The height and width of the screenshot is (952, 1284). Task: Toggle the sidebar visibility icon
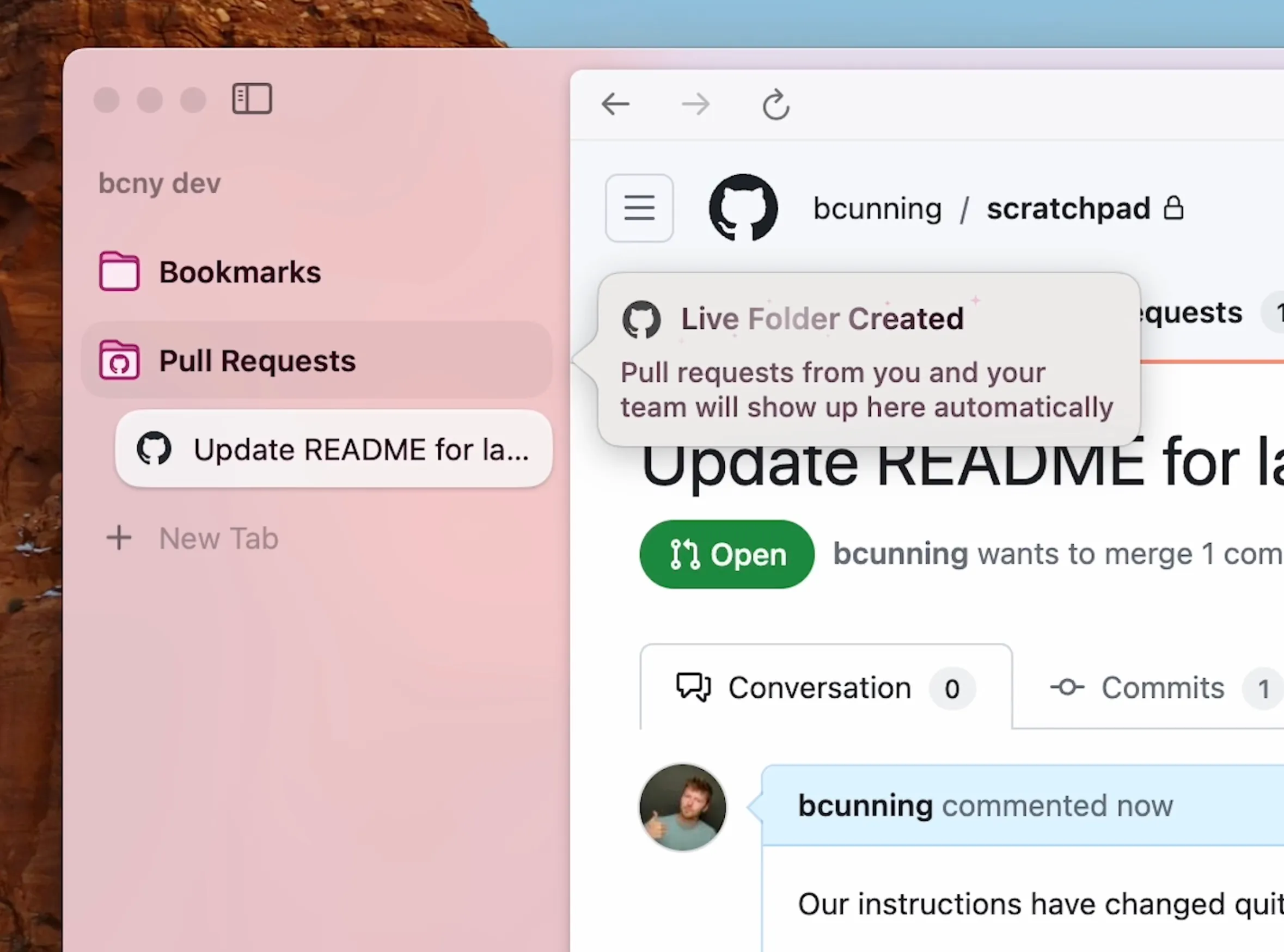pyautogui.click(x=252, y=99)
